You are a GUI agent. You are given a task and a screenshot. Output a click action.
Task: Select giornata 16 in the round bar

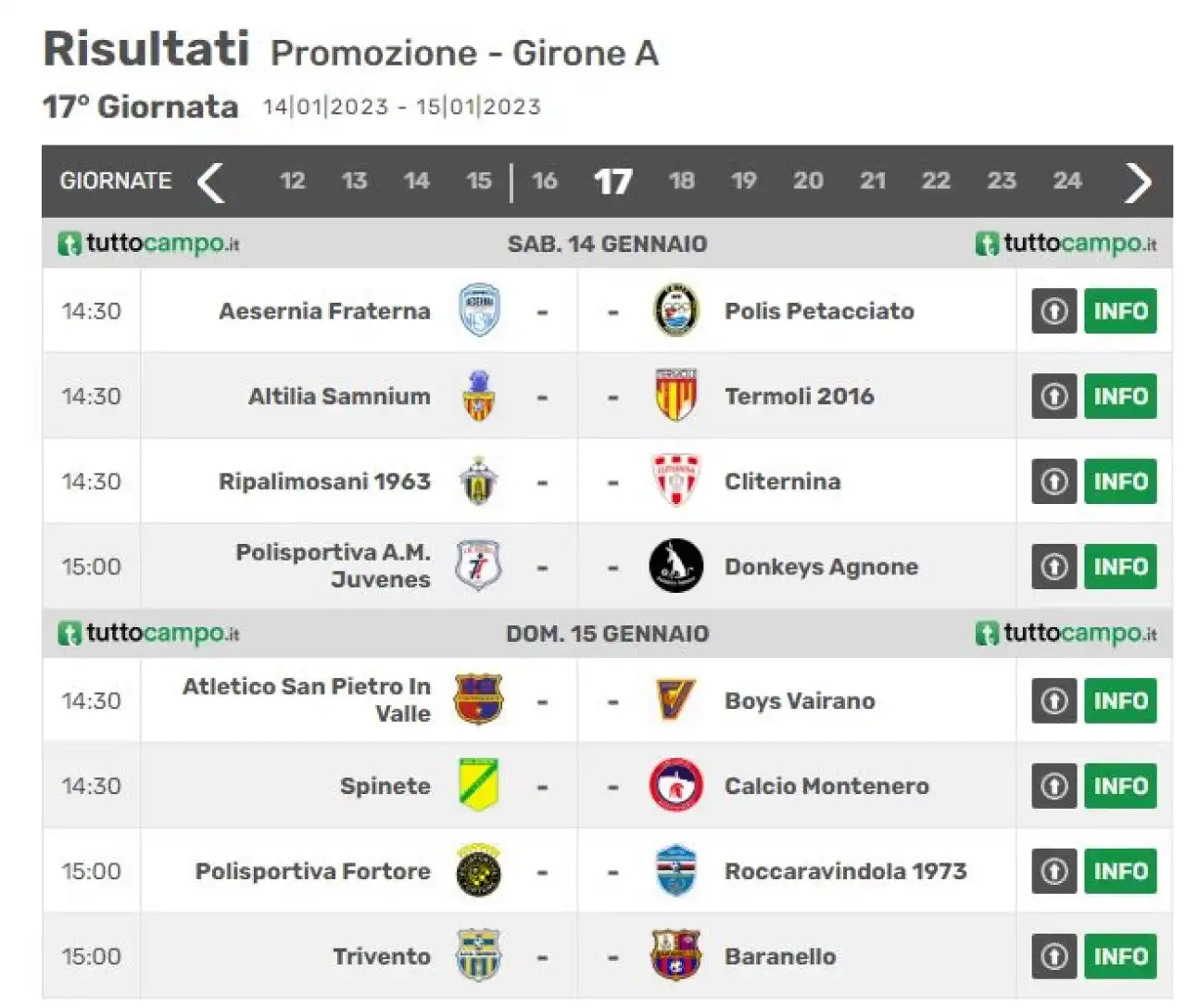pyautogui.click(x=545, y=181)
